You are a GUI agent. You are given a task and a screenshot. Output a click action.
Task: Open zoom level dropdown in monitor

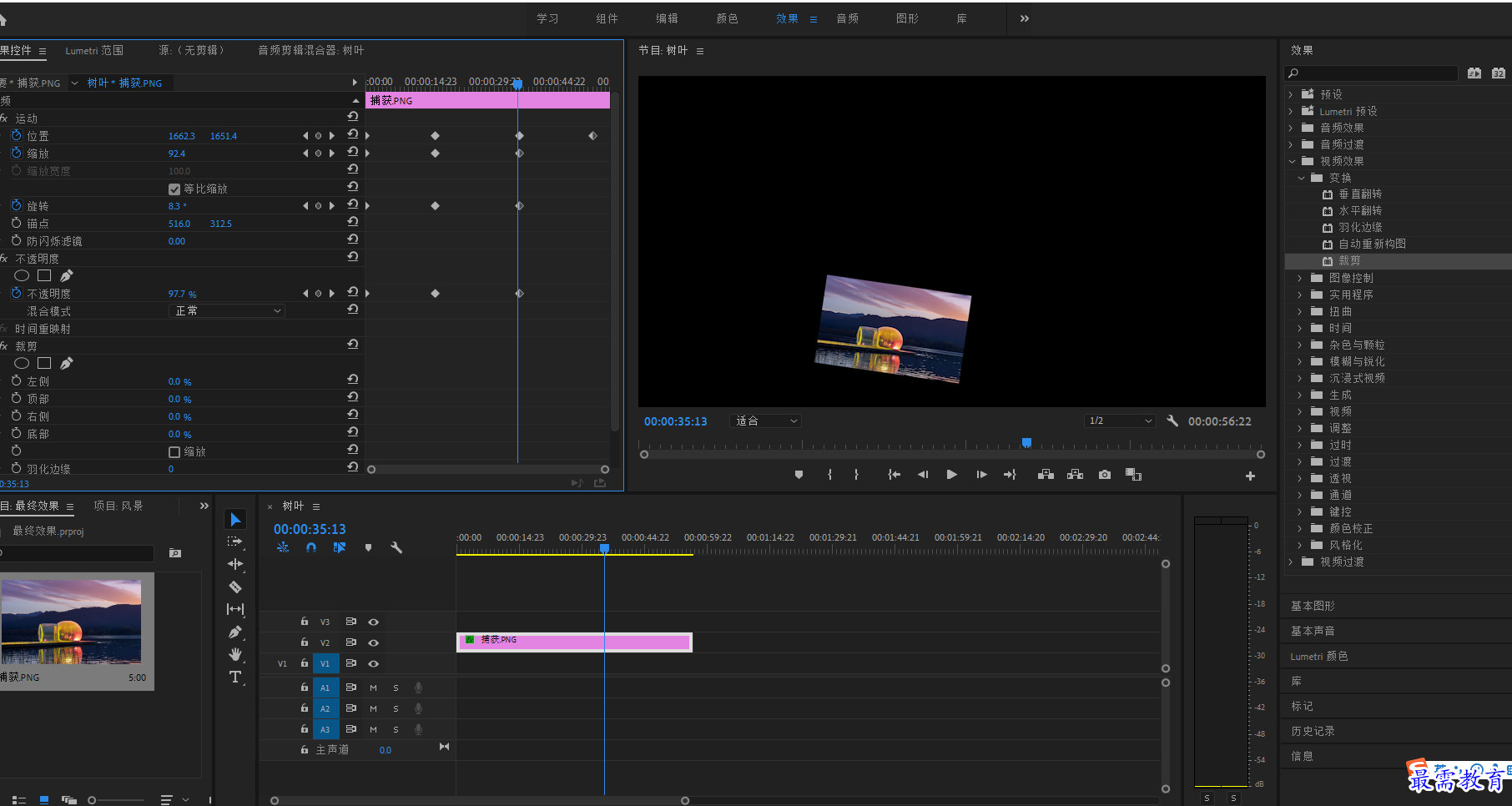[x=766, y=421]
